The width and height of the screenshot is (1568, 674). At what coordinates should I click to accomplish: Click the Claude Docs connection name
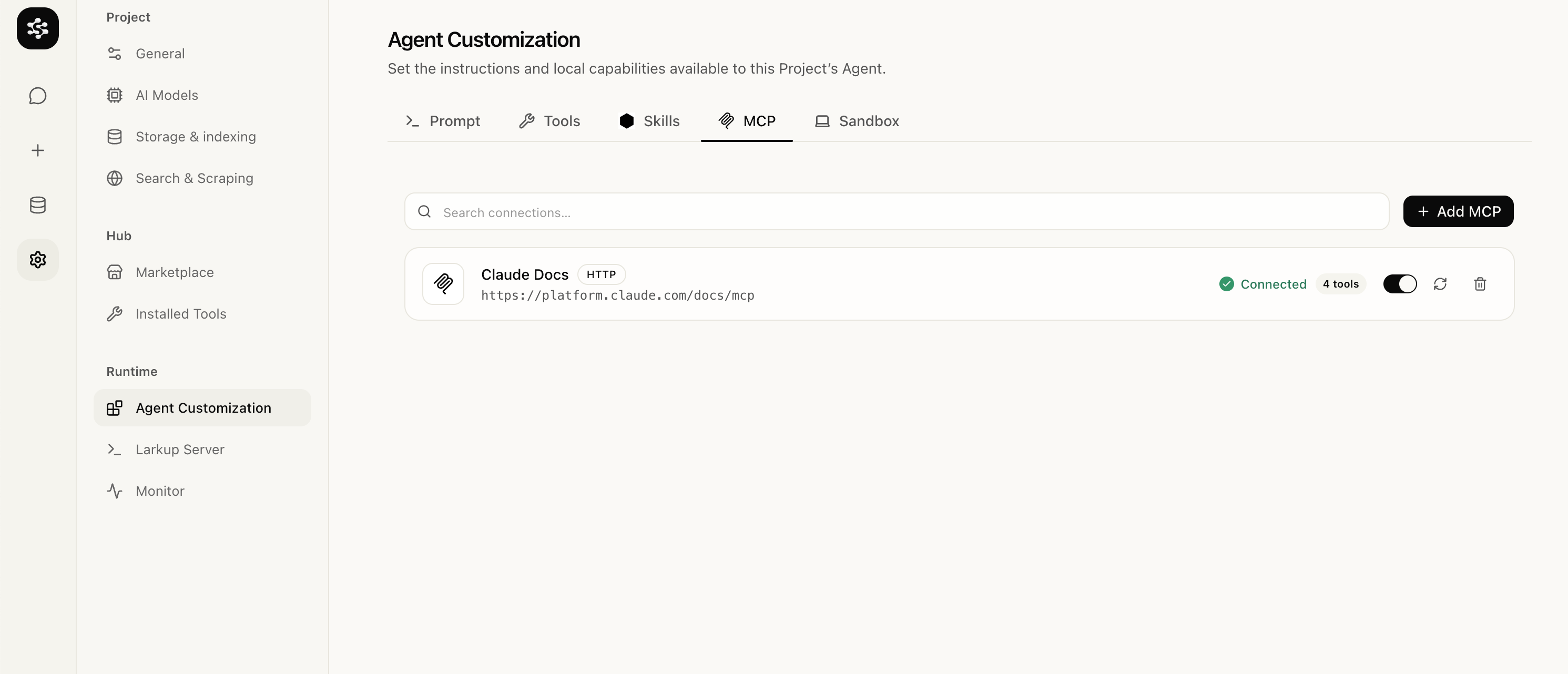[525, 274]
